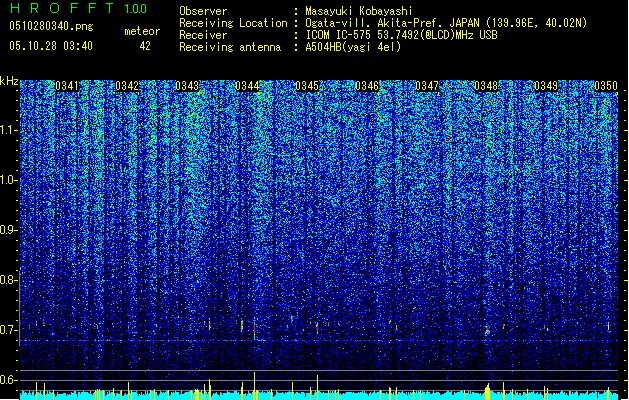The width and height of the screenshot is (629, 400).
Task: Click the Ogata-vill. Akita-Pref. JAPAN location text
Action: tap(446, 23)
